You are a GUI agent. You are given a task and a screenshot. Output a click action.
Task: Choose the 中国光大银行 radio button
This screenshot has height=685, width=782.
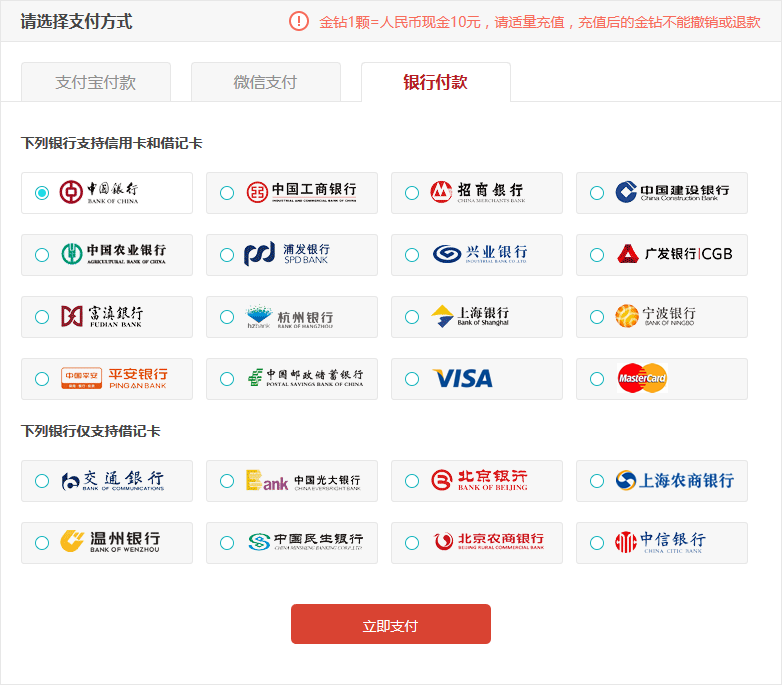click(227, 481)
